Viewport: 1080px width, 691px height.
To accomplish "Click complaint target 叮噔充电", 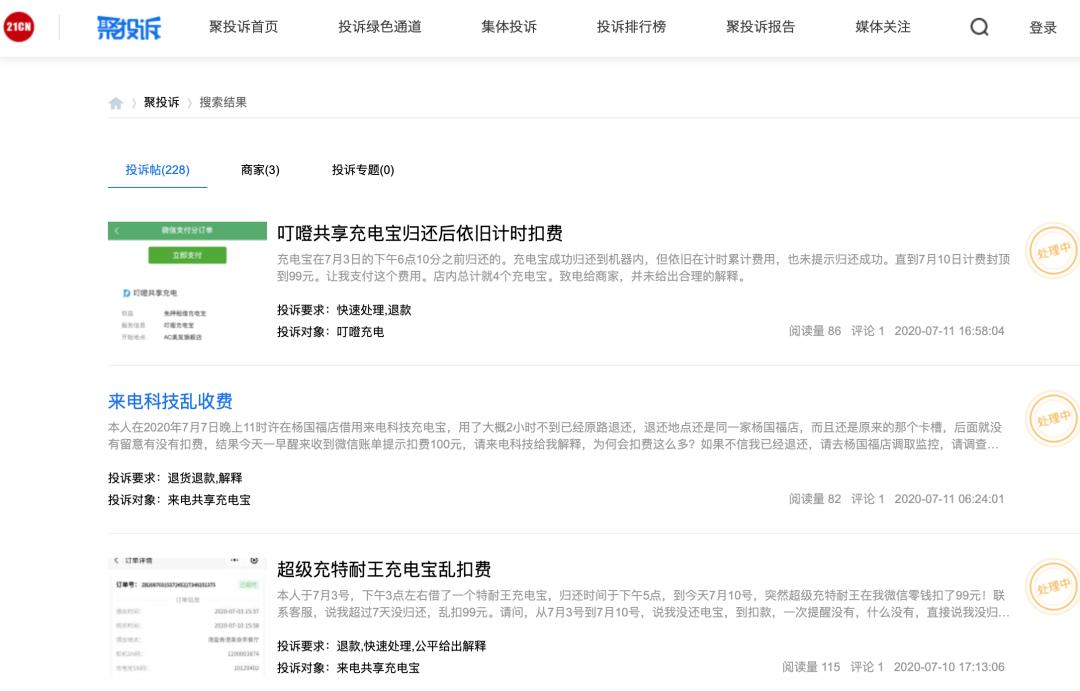I will tap(360, 332).
